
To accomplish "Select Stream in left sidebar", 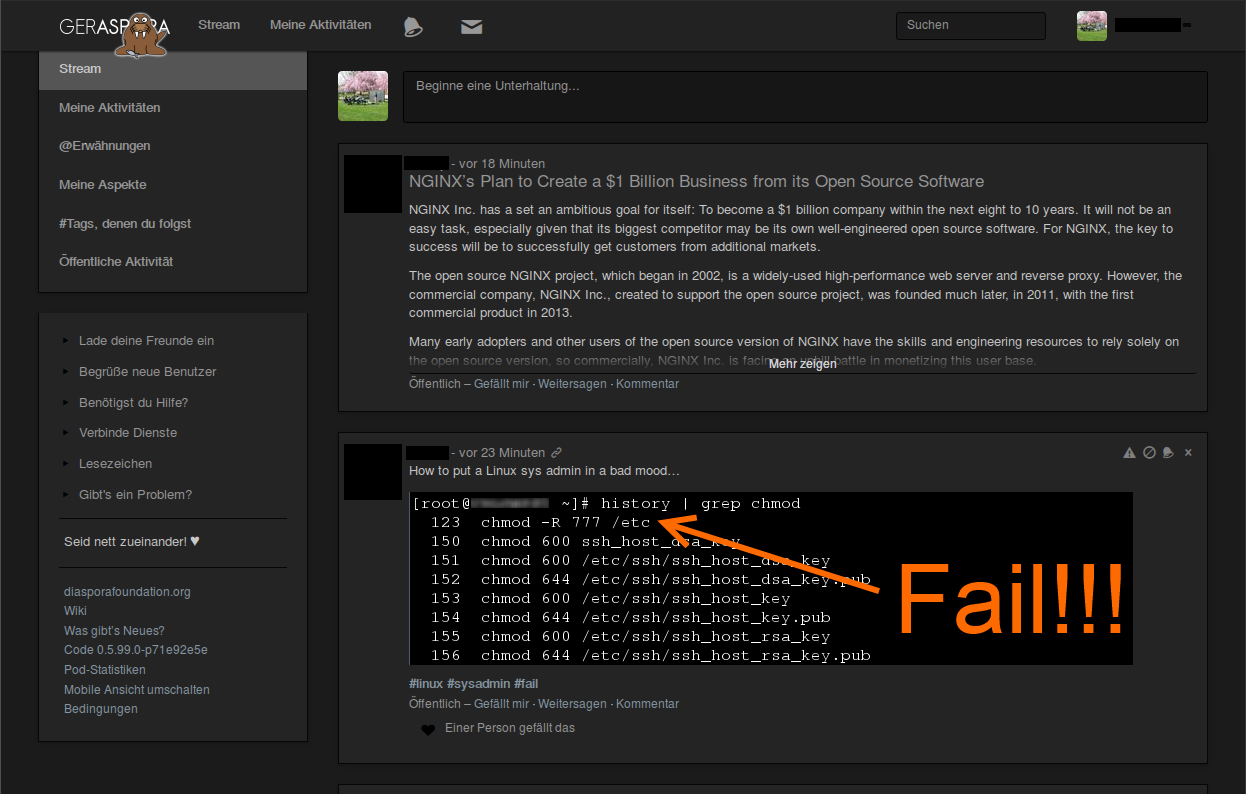I will point(173,69).
